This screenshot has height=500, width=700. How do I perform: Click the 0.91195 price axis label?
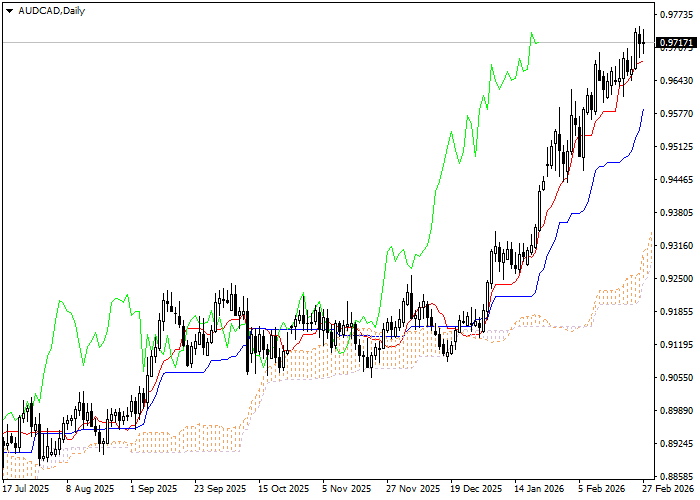(x=677, y=345)
